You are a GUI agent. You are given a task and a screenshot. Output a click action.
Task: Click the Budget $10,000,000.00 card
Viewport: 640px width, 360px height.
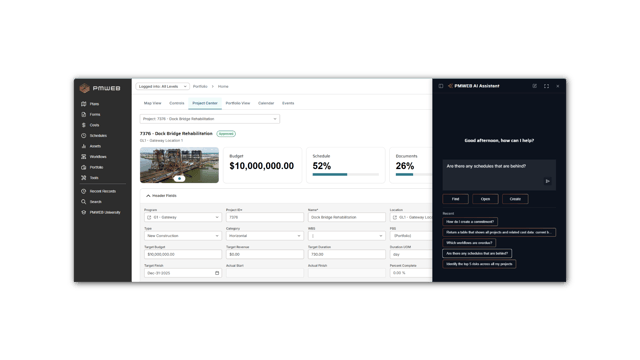point(262,165)
